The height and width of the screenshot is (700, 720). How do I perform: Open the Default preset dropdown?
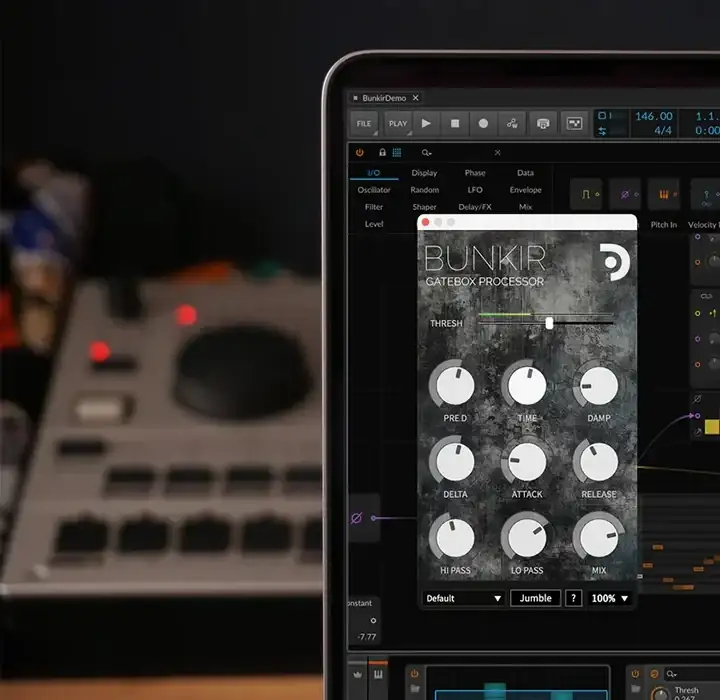coord(463,598)
